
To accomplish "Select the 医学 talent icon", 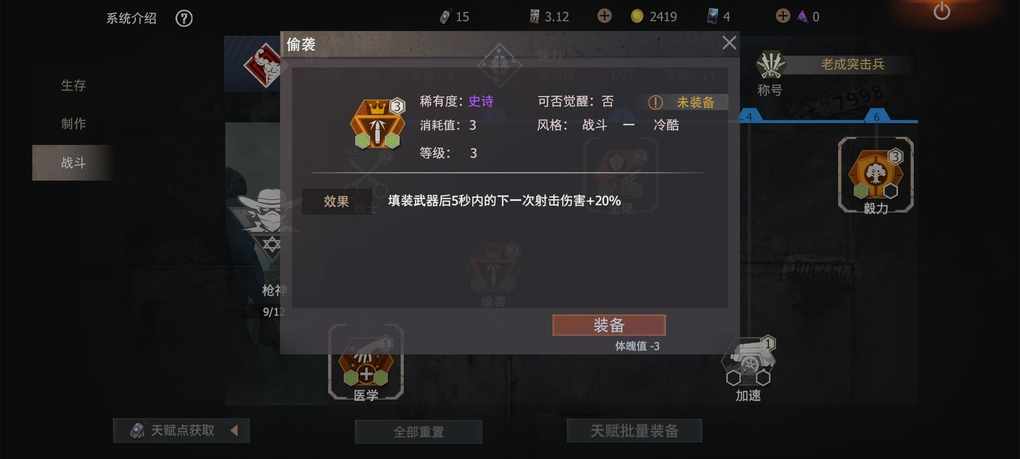I will pos(366,361).
